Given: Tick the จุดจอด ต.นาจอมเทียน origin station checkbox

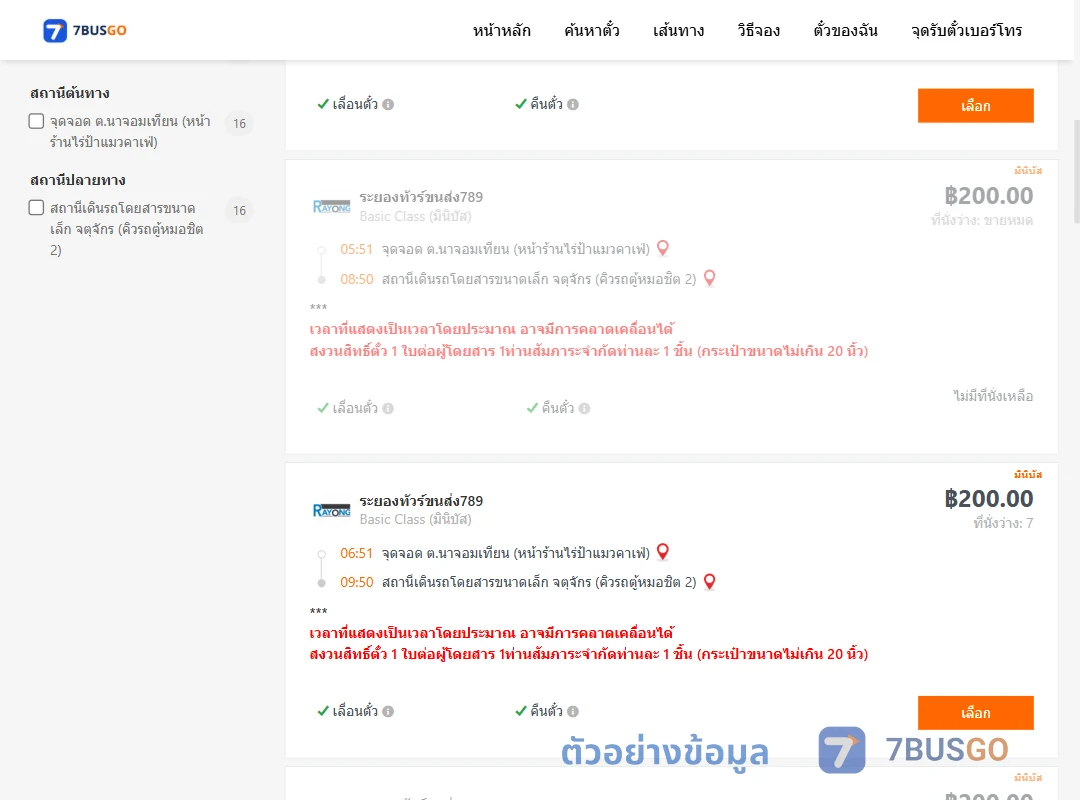Looking at the screenshot, I should (37, 121).
